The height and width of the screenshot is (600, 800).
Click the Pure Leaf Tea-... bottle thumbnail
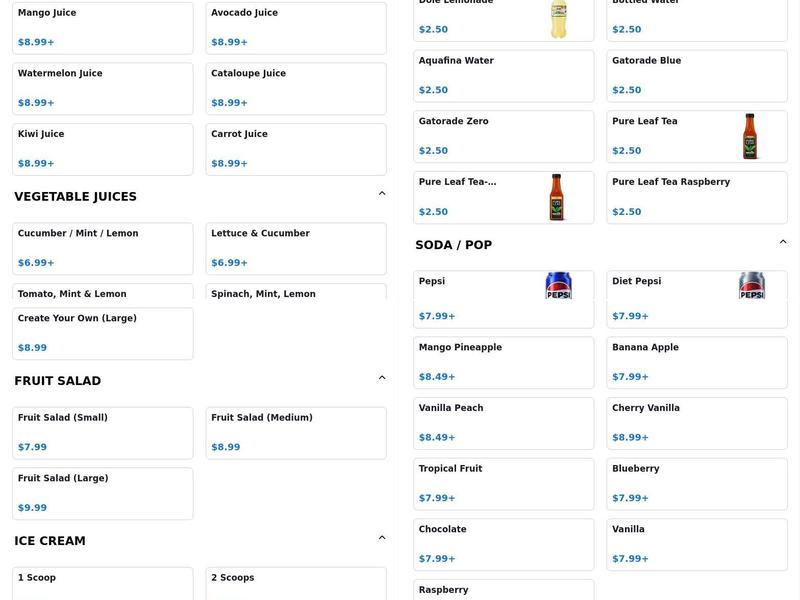click(557, 197)
